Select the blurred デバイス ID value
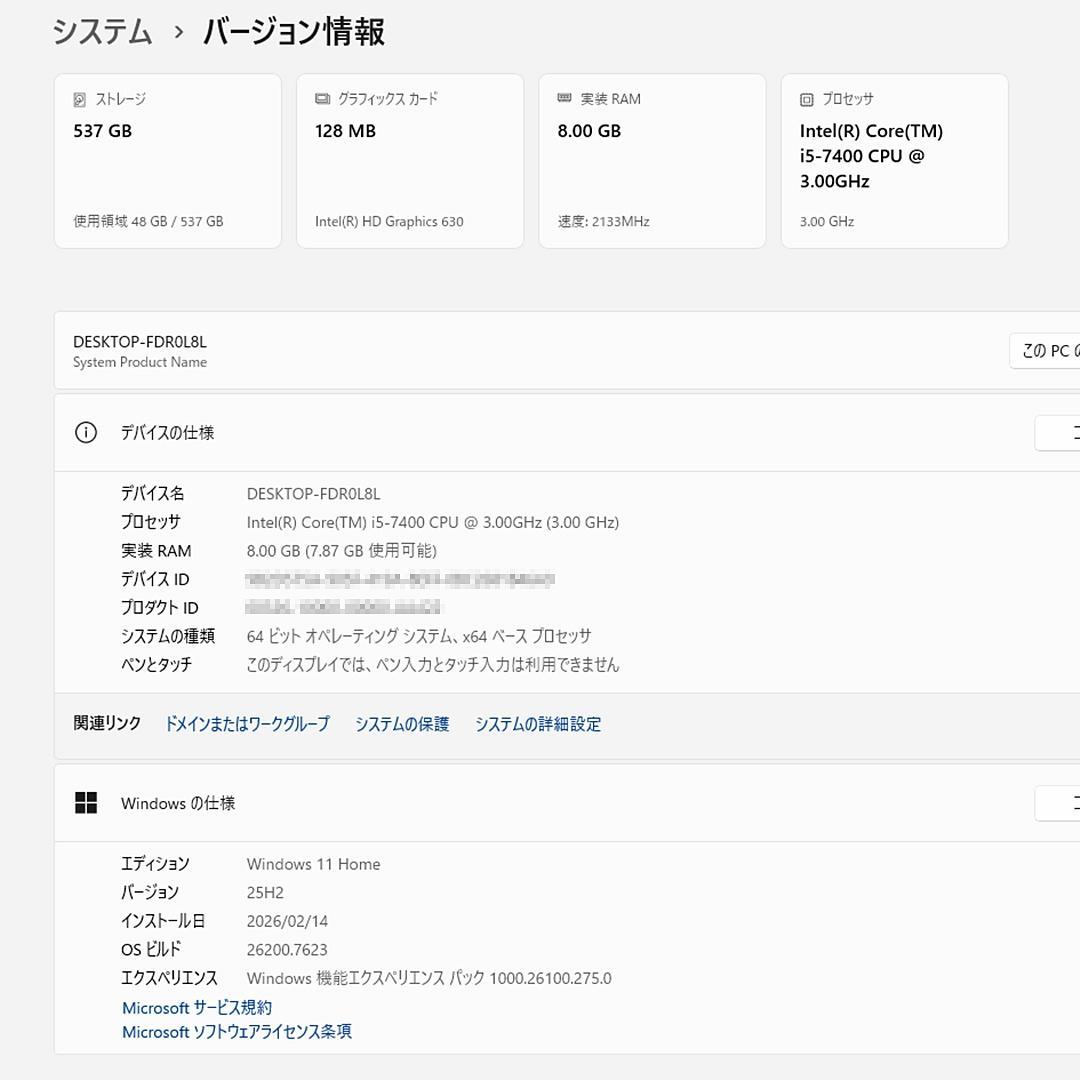This screenshot has width=1080, height=1080. pos(400,579)
